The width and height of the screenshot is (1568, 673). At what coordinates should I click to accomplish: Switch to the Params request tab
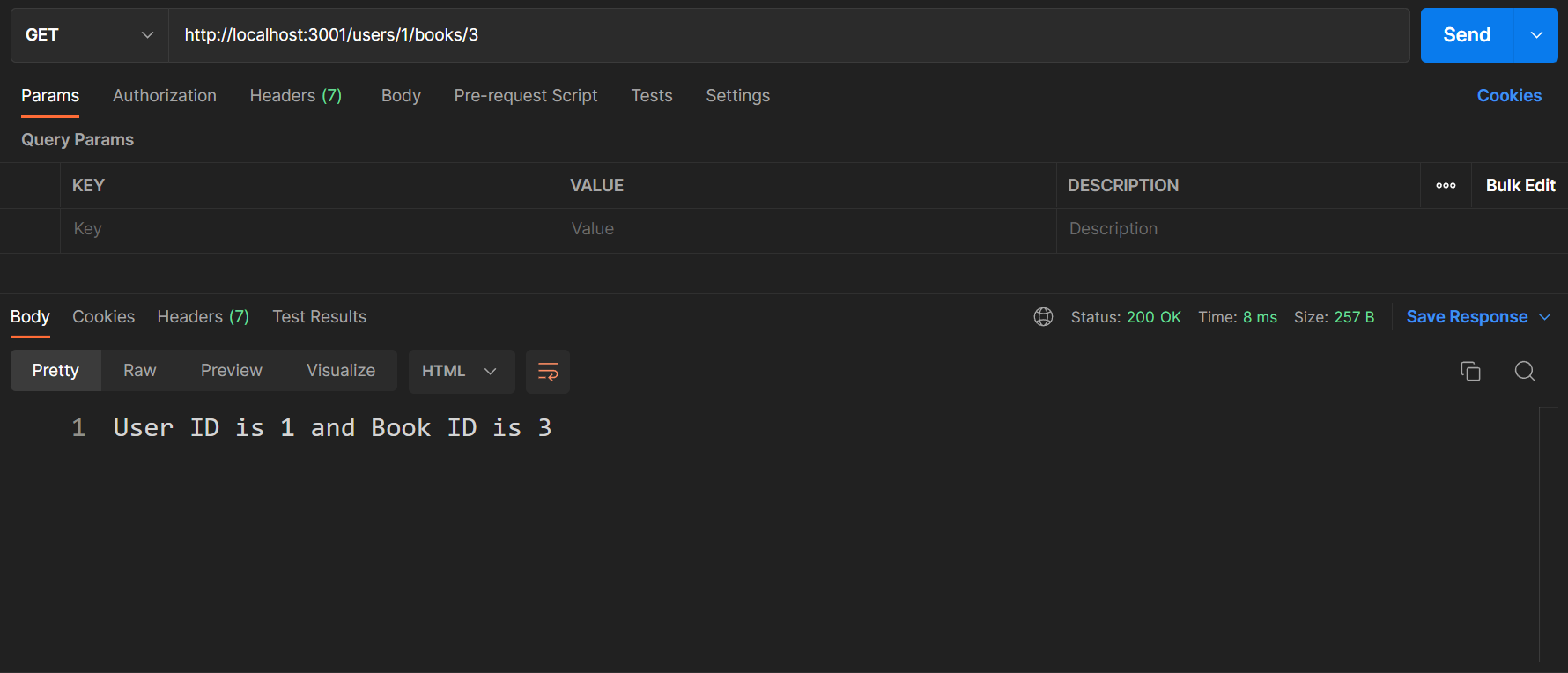50,95
